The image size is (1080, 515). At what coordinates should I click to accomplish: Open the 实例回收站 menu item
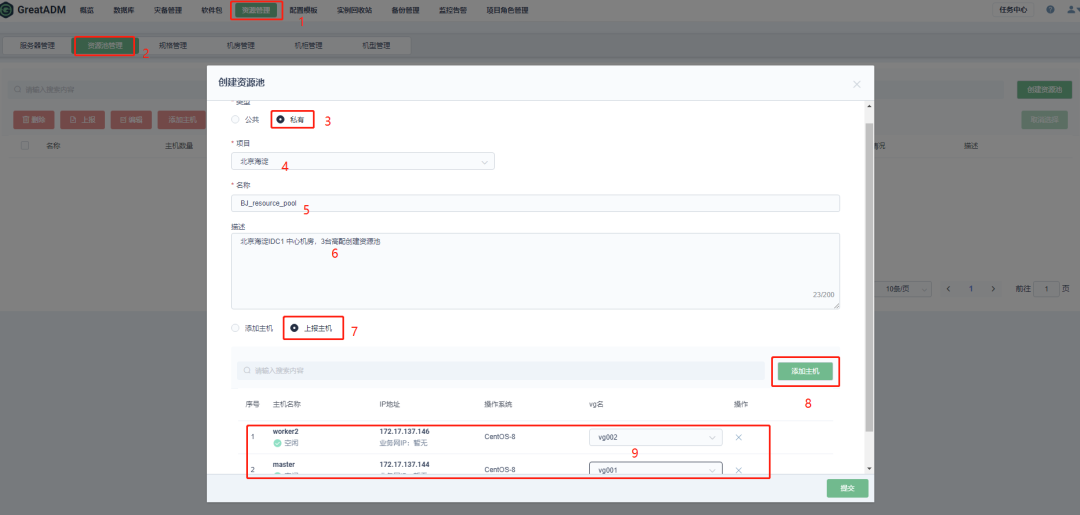pyautogui.click(x=355, y=10)
